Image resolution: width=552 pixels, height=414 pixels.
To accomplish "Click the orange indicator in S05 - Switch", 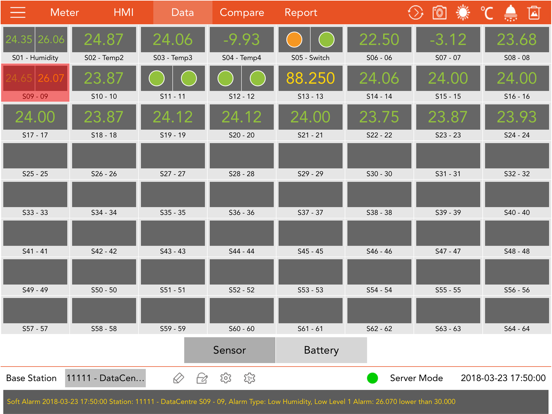I will point(294,39).
